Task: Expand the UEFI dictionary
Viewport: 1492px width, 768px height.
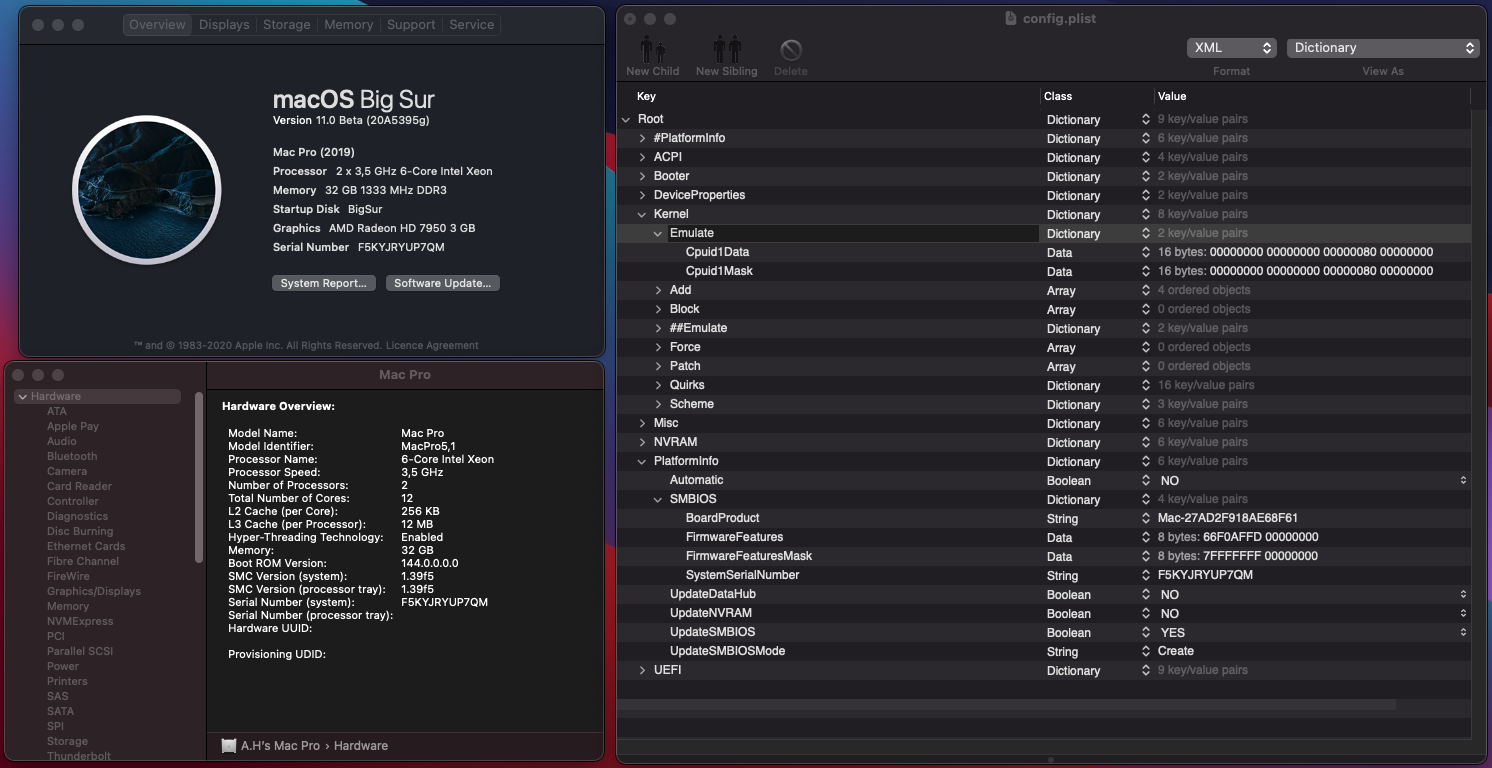Action: coord(642,670)
